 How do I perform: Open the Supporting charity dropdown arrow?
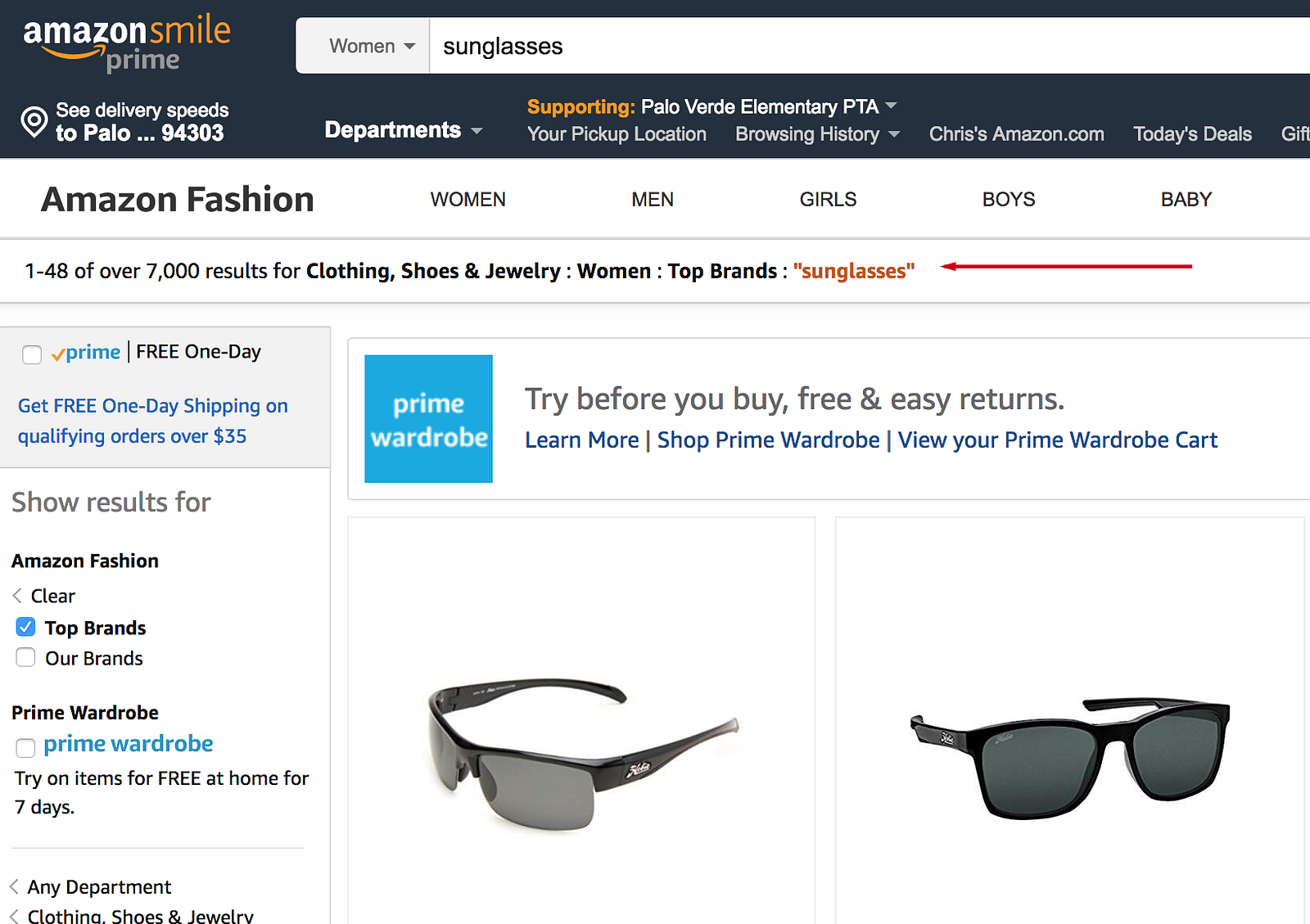[x=892, y=106]
